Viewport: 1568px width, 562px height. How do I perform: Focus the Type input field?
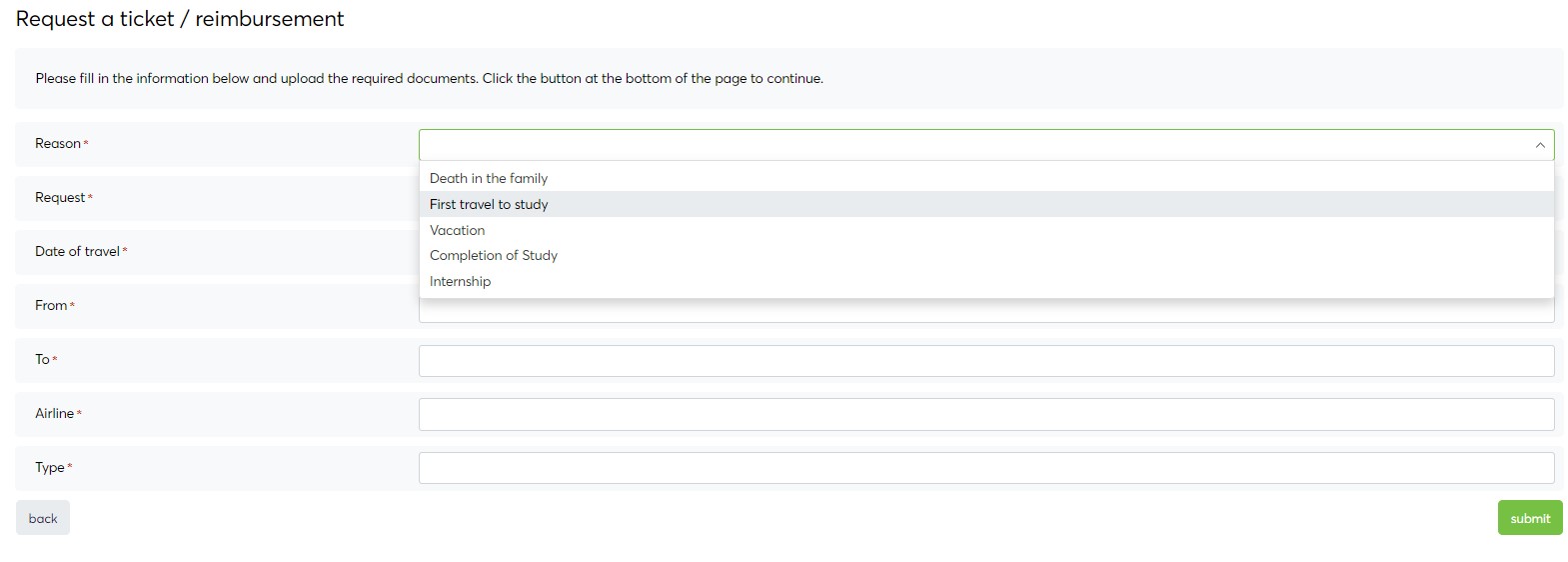coord(985,468)
